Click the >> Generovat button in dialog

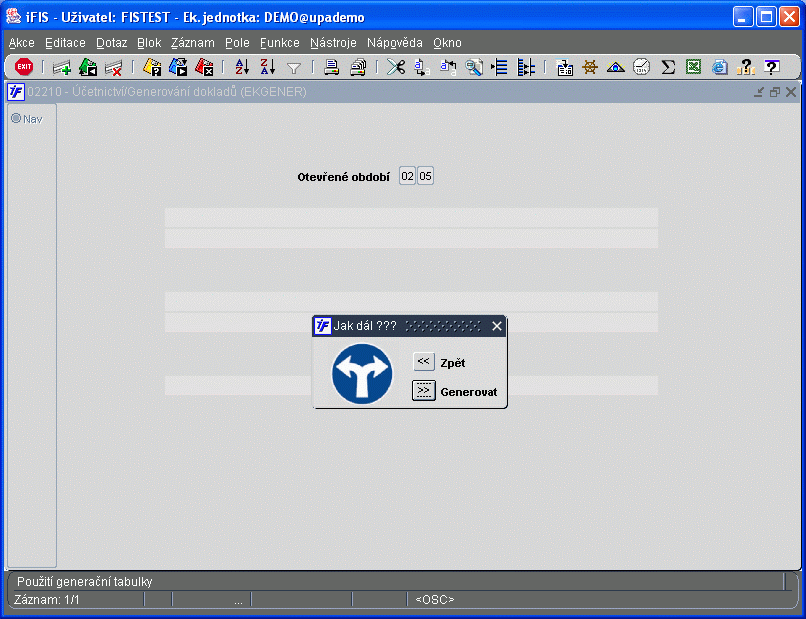pyautogui.click(x=424, y=391)
